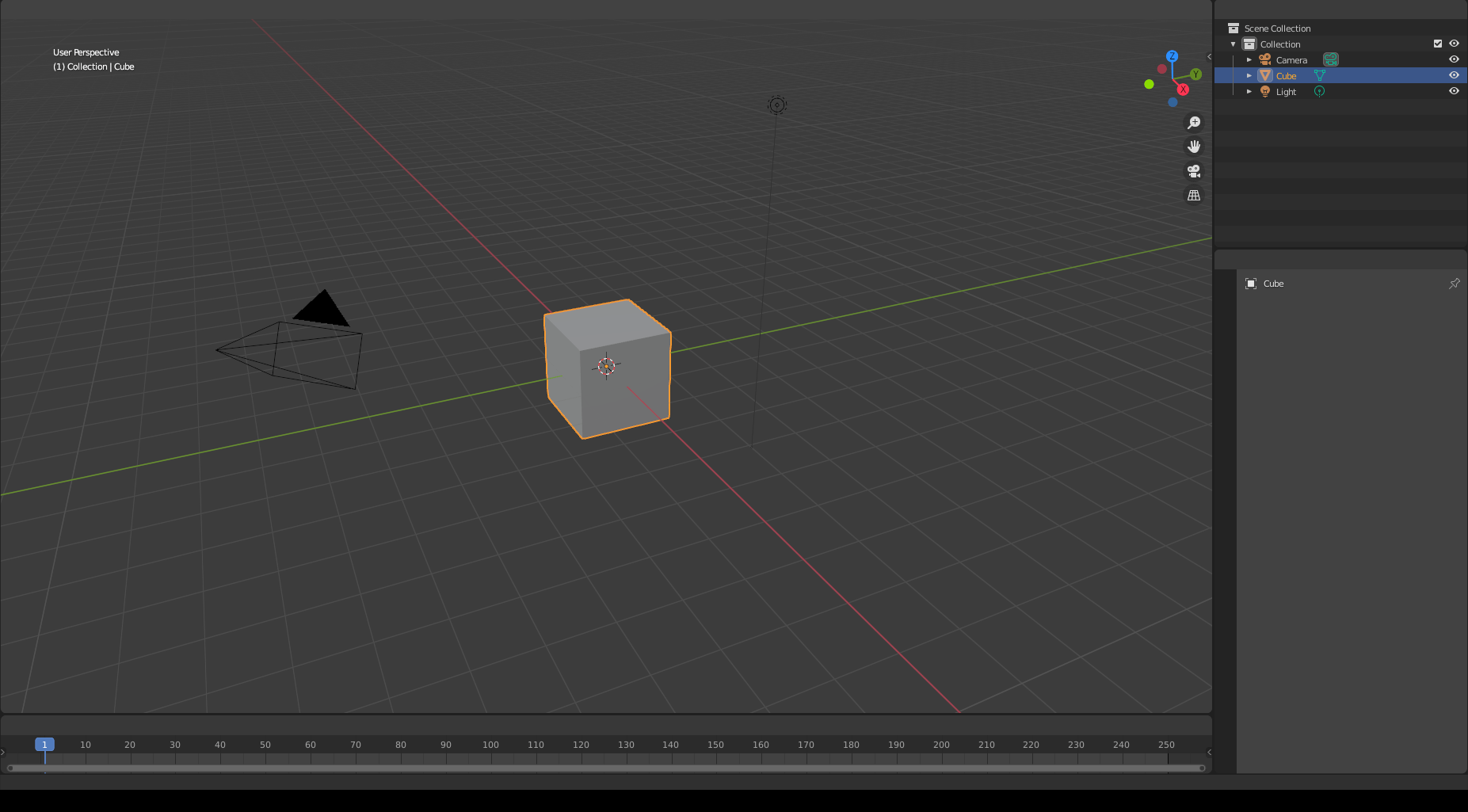Expand the Cube entry in the outliner
The width and height of the screenshot is (1468, 812).
[x=1249, y=75]
